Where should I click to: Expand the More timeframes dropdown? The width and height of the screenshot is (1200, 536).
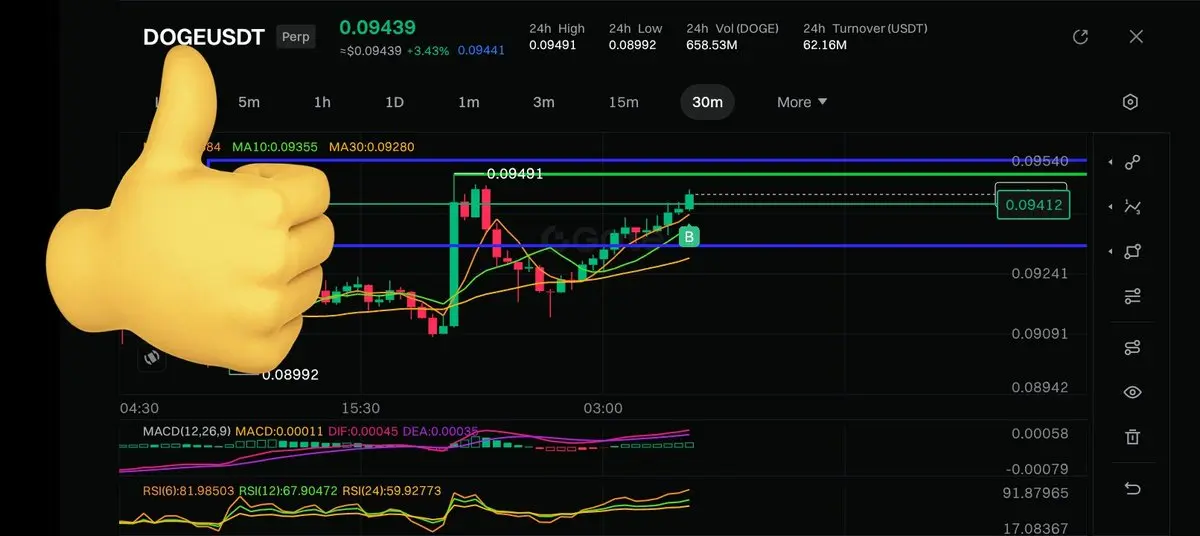click(802, 102)
